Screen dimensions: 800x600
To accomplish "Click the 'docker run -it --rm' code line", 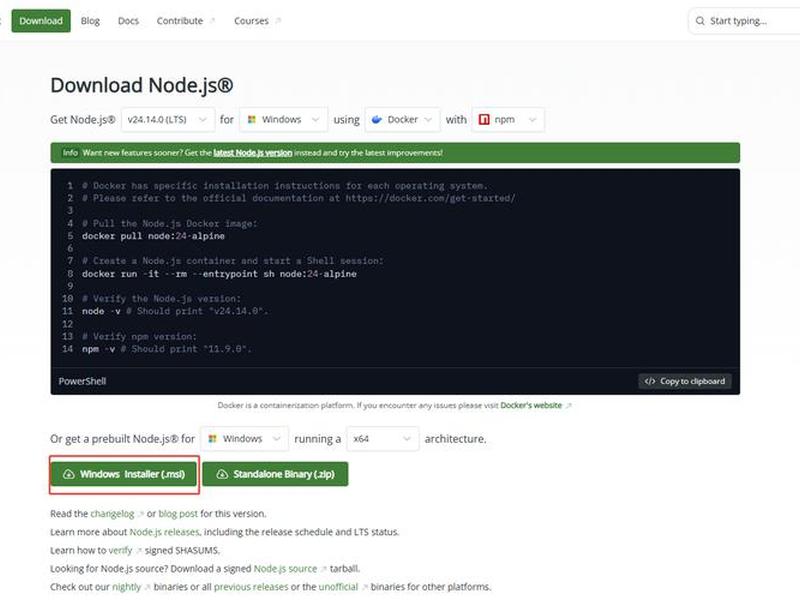I will click(x=219, y=274).
